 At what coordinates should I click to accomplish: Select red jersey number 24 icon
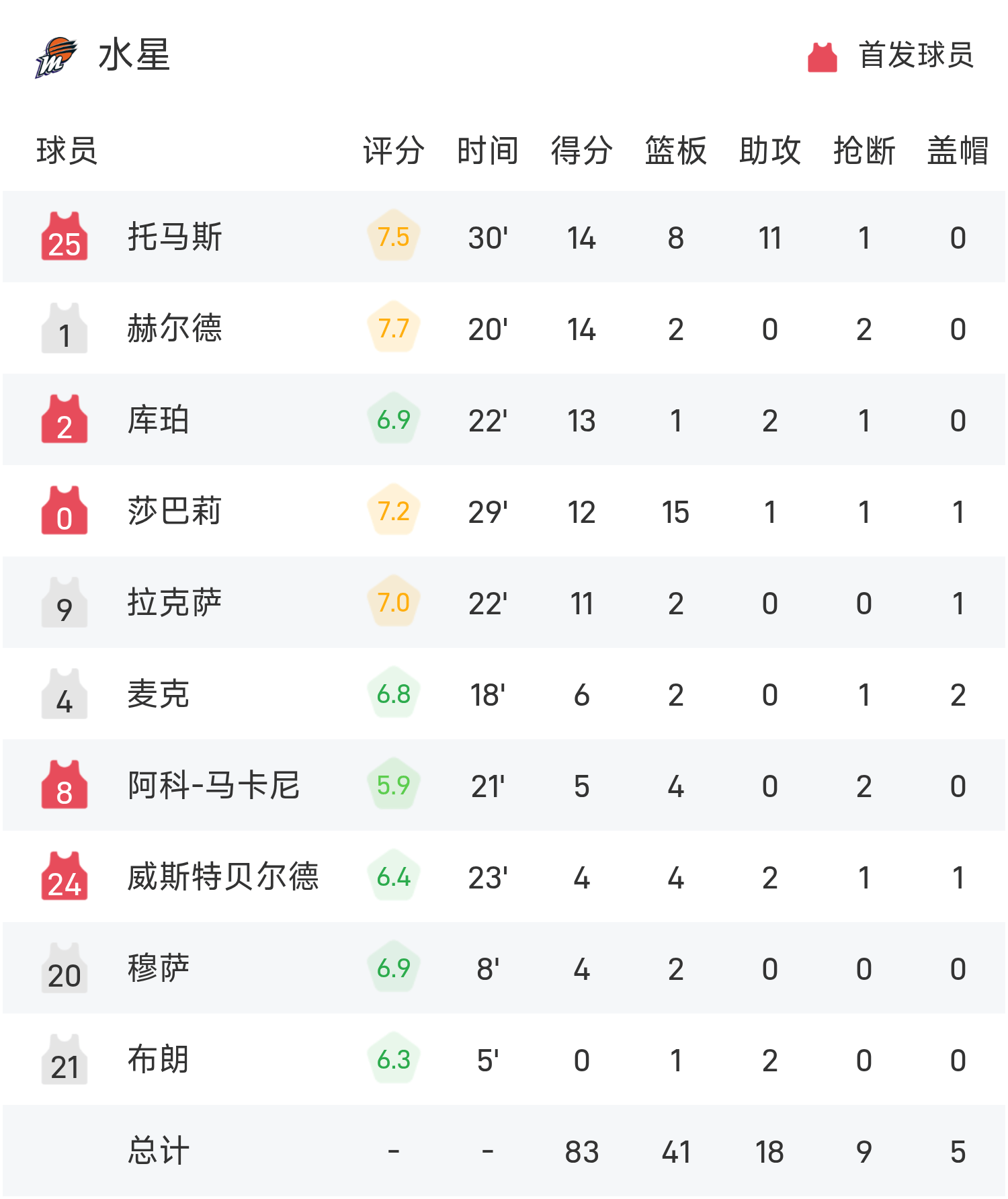(x=65, y=876)
